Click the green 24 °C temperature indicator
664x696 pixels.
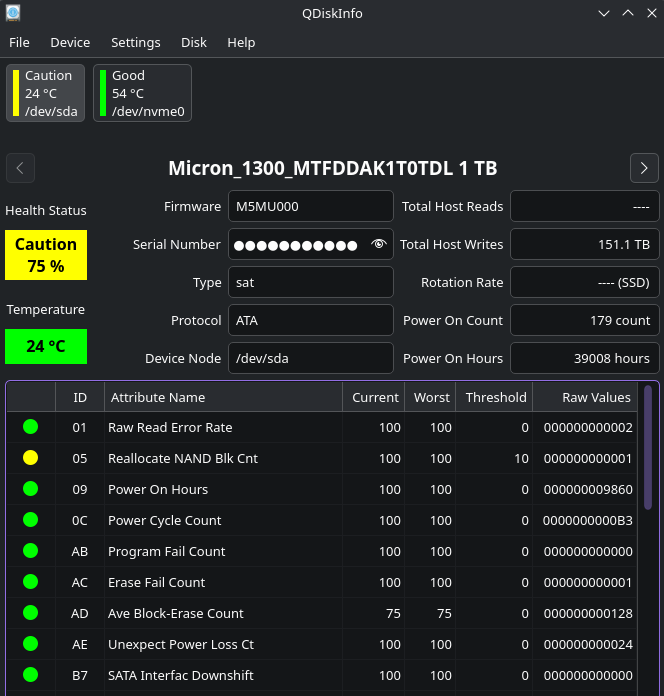coord(46,346)
